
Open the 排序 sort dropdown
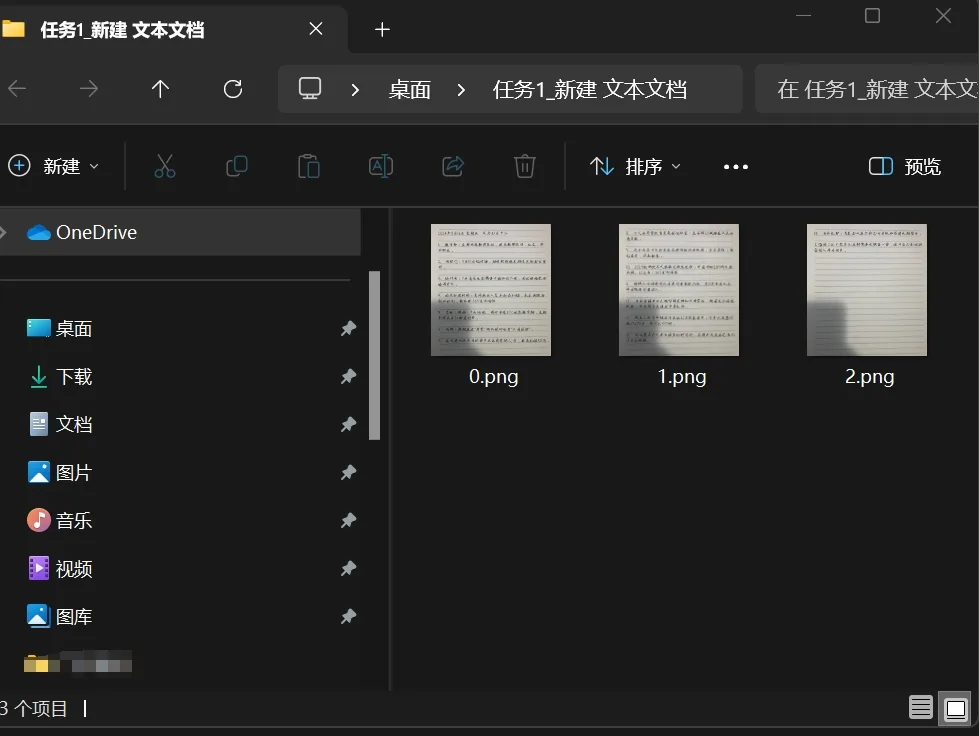point(635,167)
